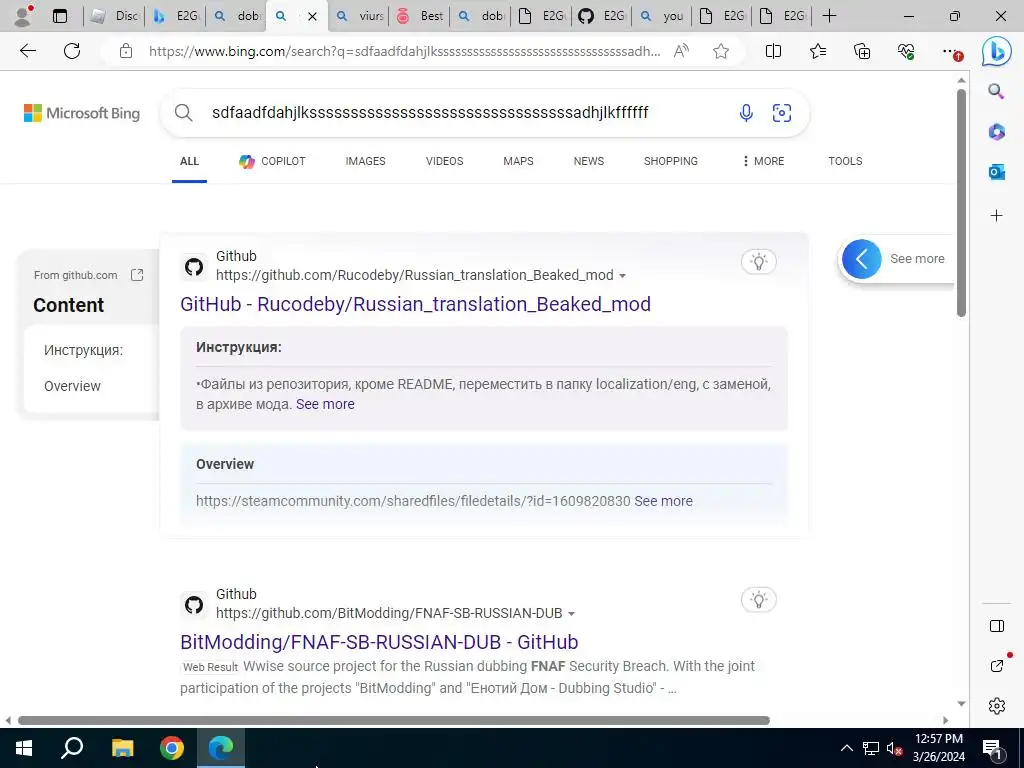Open Browser essentials heart icon
The image size is (1024, 768).
pos(906,51)
